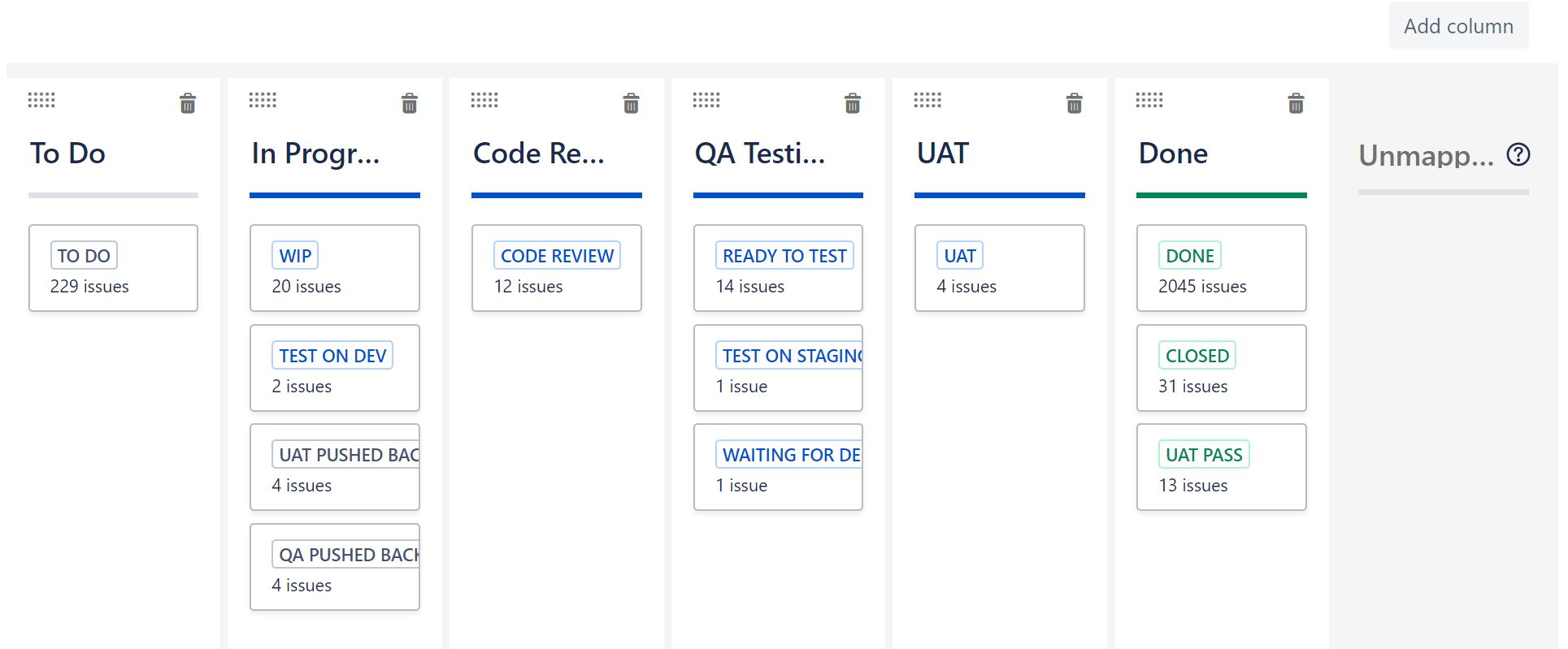
Task: Click the UAT status label in UAT column
Action: click(960, 256)
